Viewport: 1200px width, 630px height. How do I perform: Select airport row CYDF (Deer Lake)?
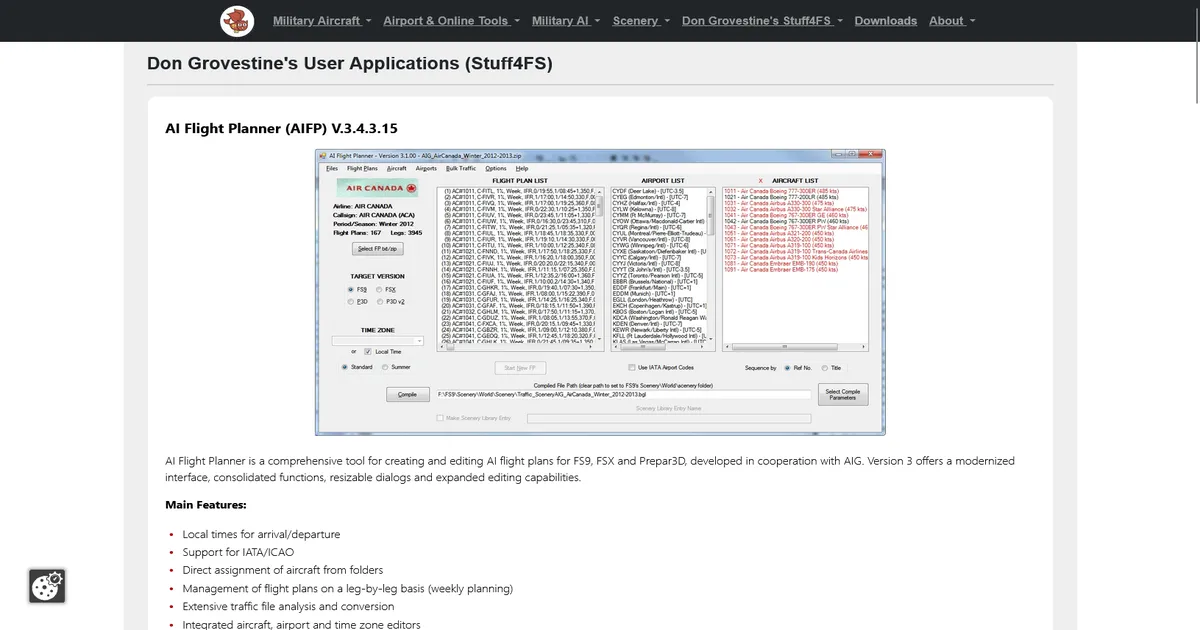(647, 191)
